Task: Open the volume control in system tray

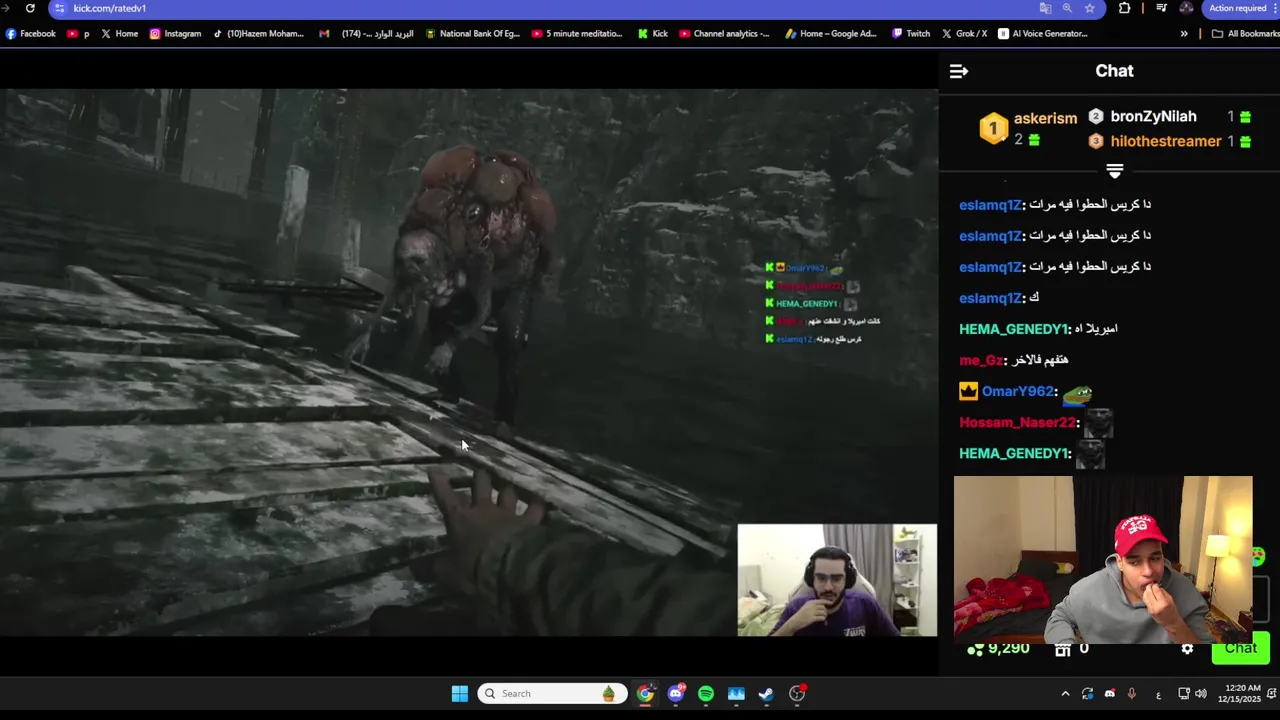Action: coord(1200,693)
